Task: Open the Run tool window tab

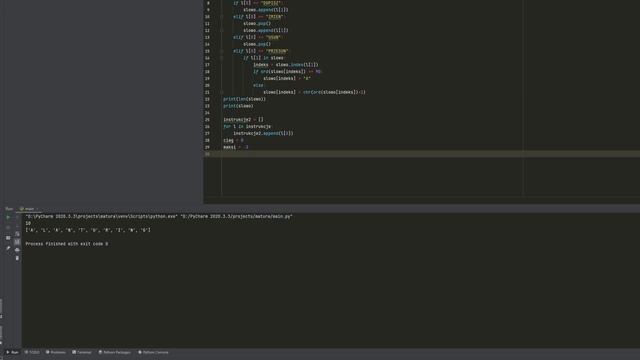Action: click(12, 352)
